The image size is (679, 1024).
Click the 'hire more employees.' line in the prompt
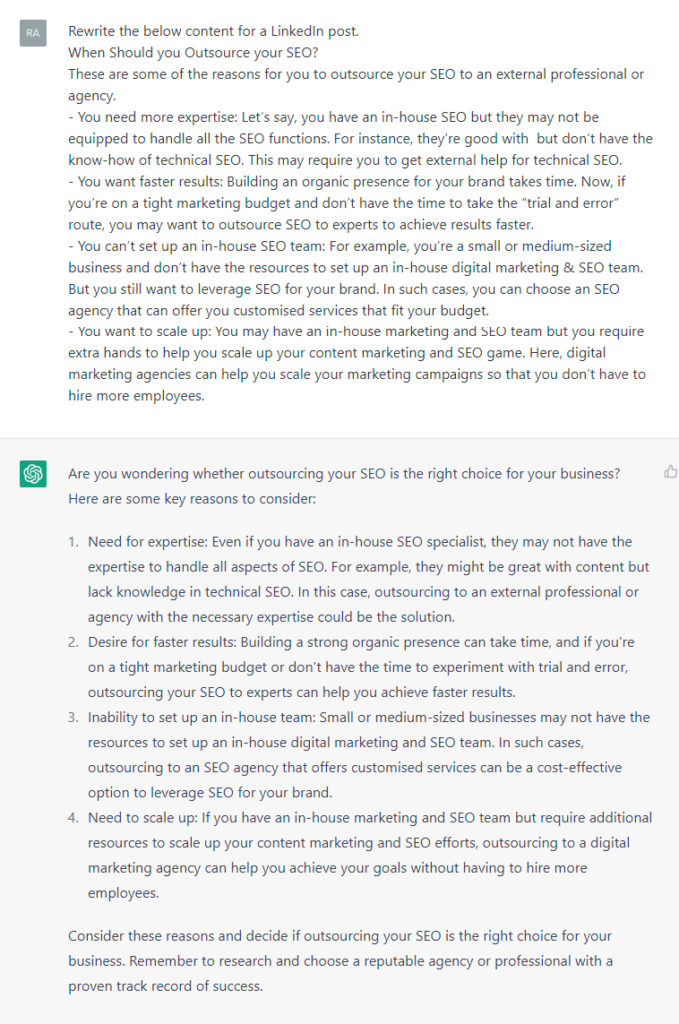[x=136, y=396]
